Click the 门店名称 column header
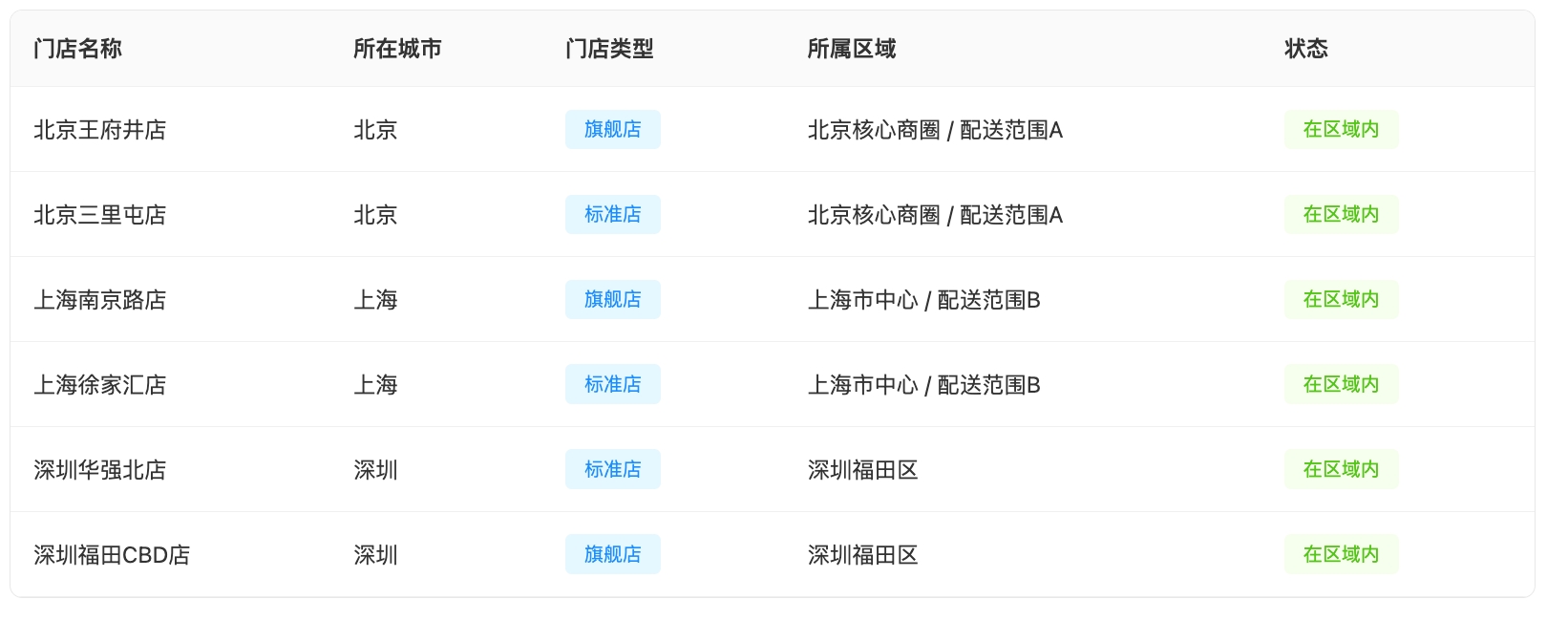The height and width of the screenshot is (621, 1568). coord(77,49)
